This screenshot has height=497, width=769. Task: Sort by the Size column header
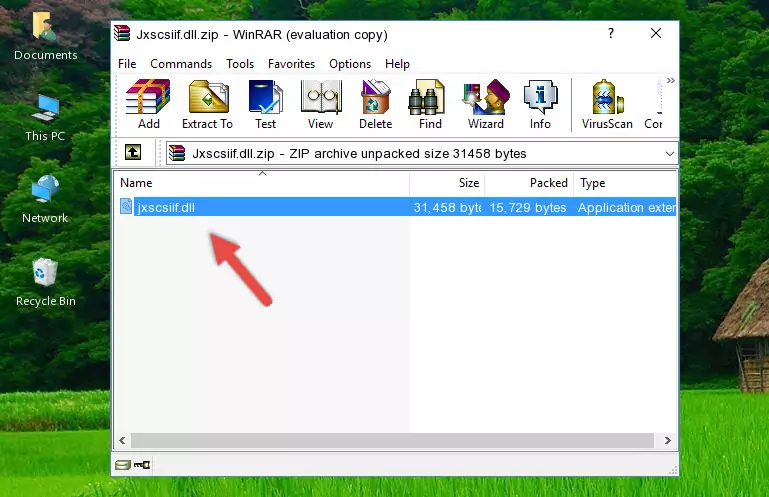tap(447, 183)
